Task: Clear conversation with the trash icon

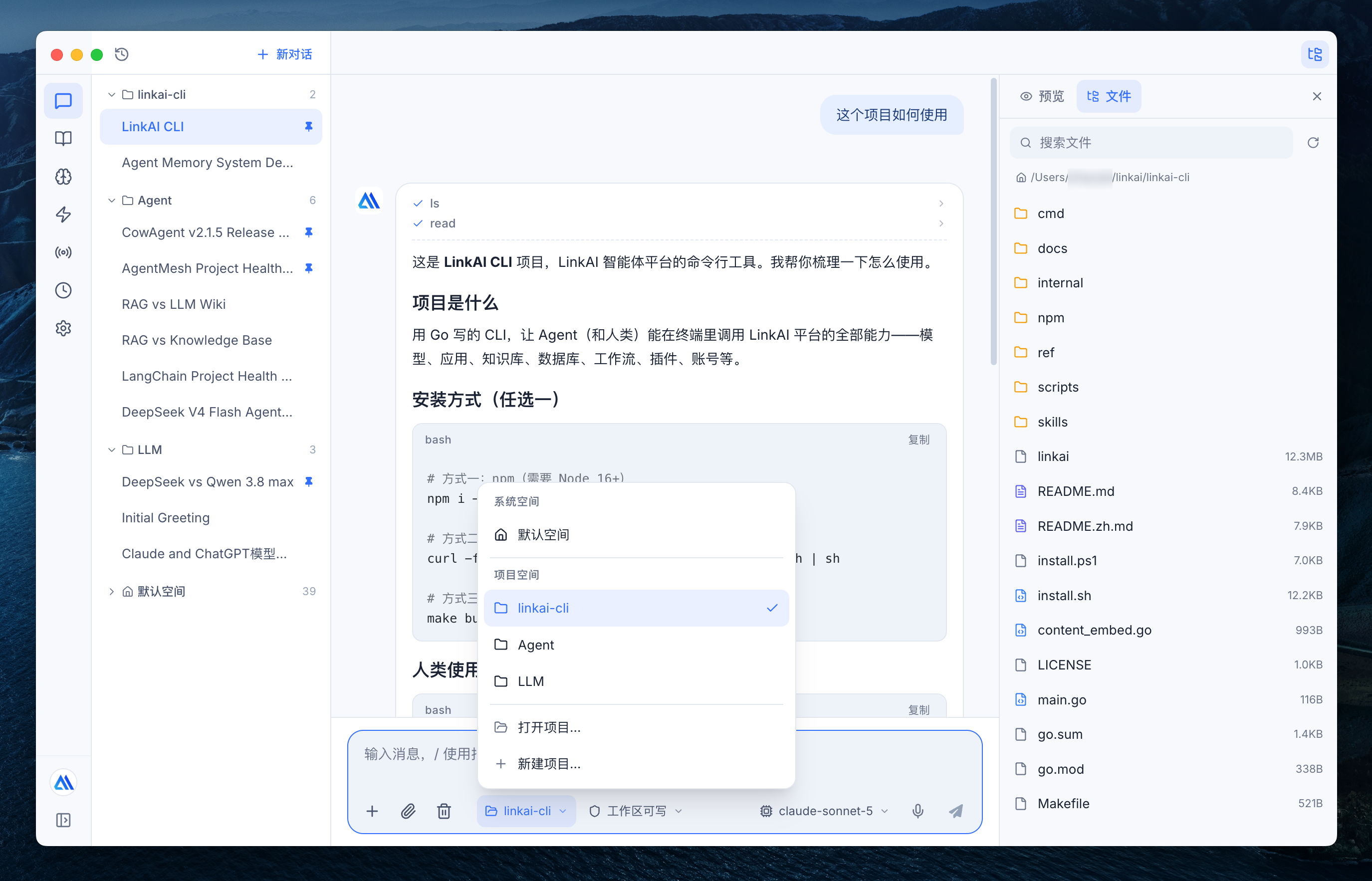Action: click(x=444, y=811)
